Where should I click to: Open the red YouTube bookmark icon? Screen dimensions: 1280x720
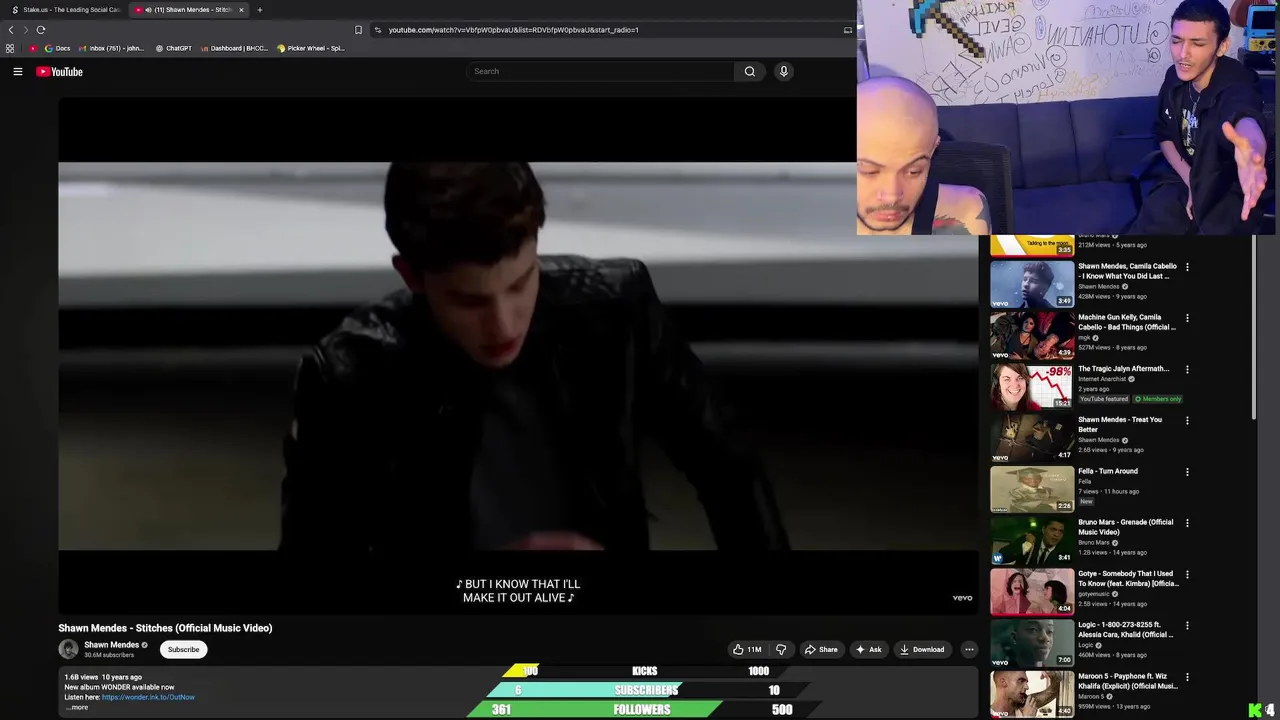point(33,48)
